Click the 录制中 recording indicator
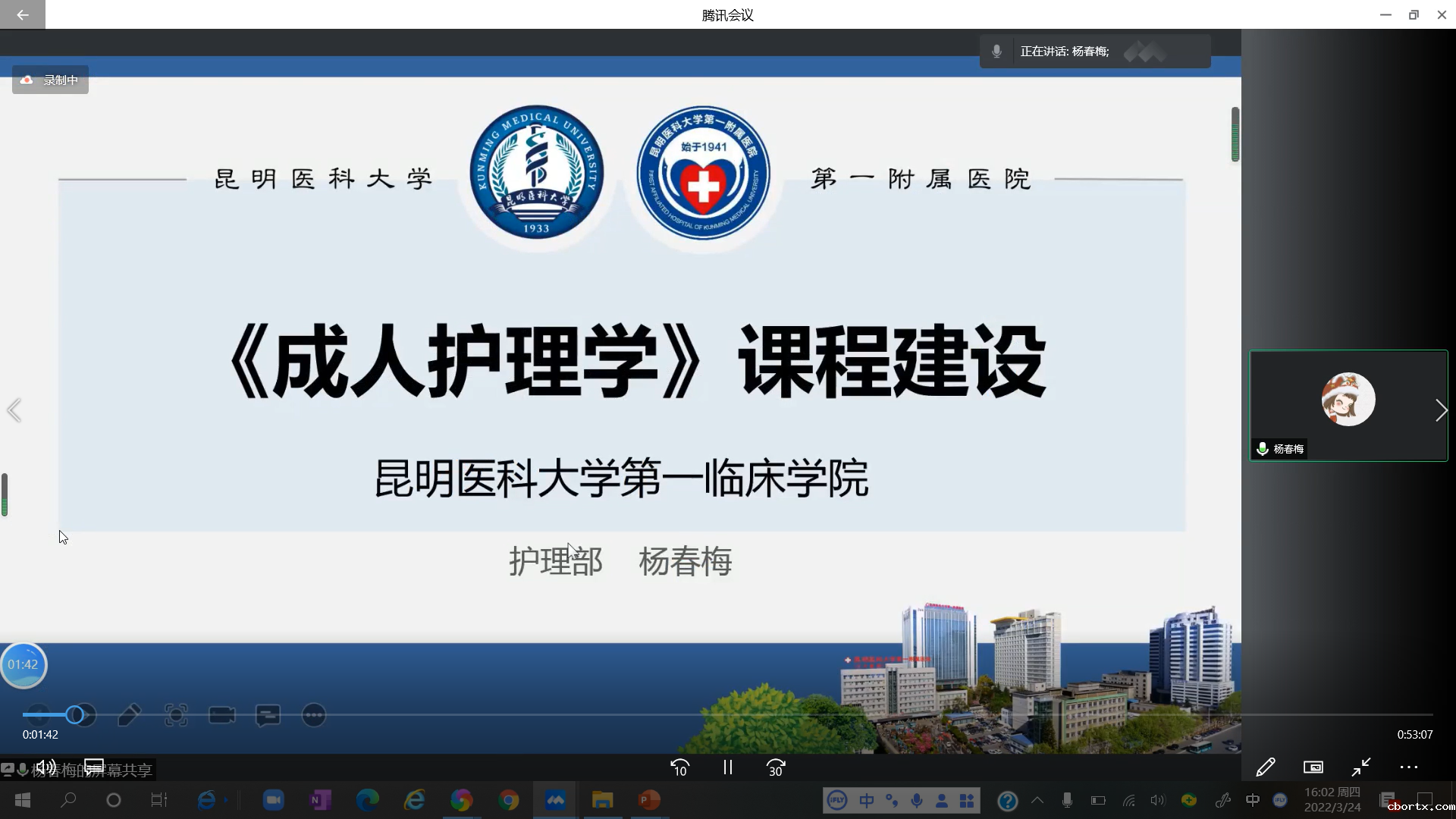Viewport: 1456px width, 819px height. pos(50,80)
